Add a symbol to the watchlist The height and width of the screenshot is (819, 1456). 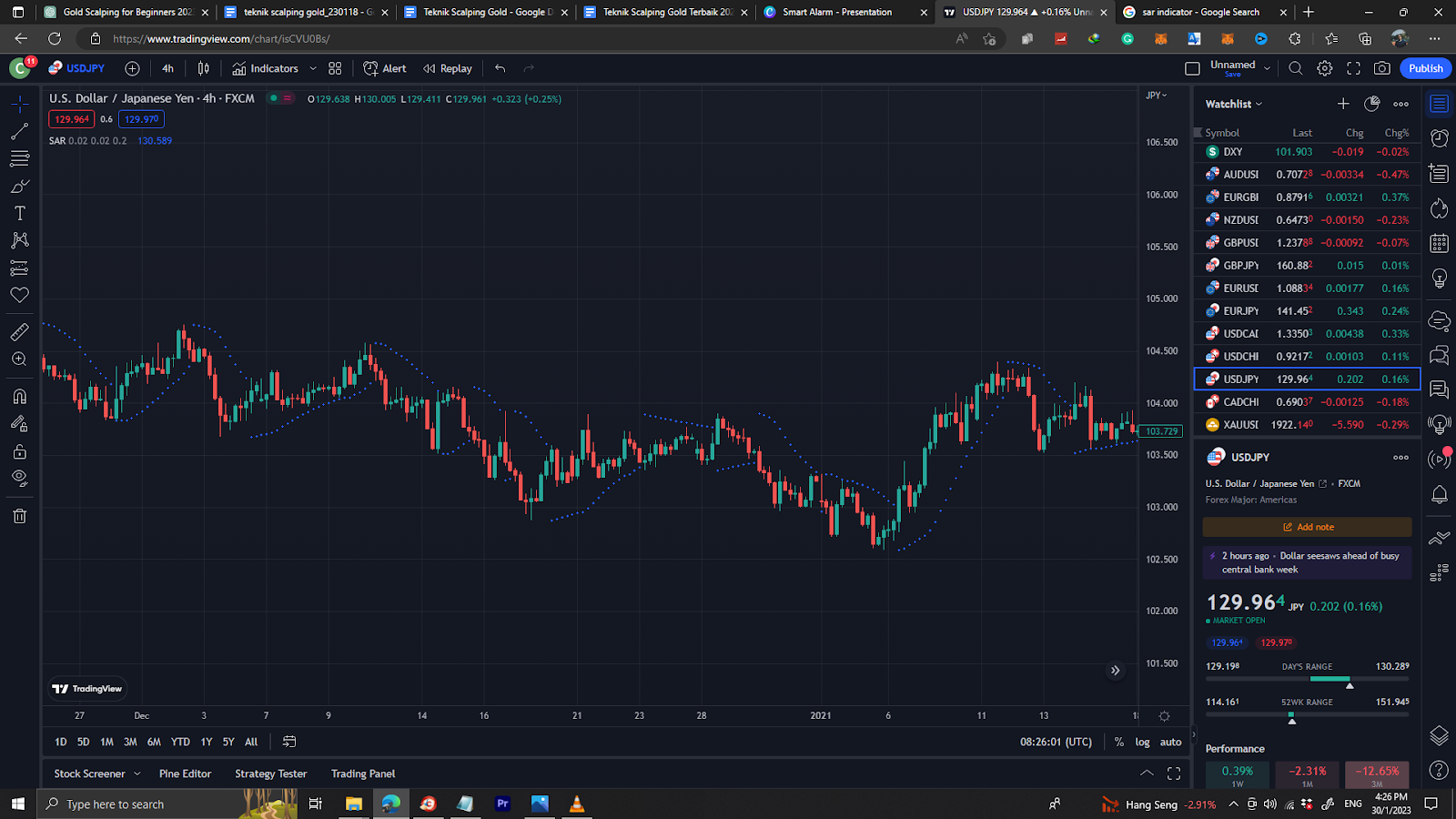[x=1343, y=104]
